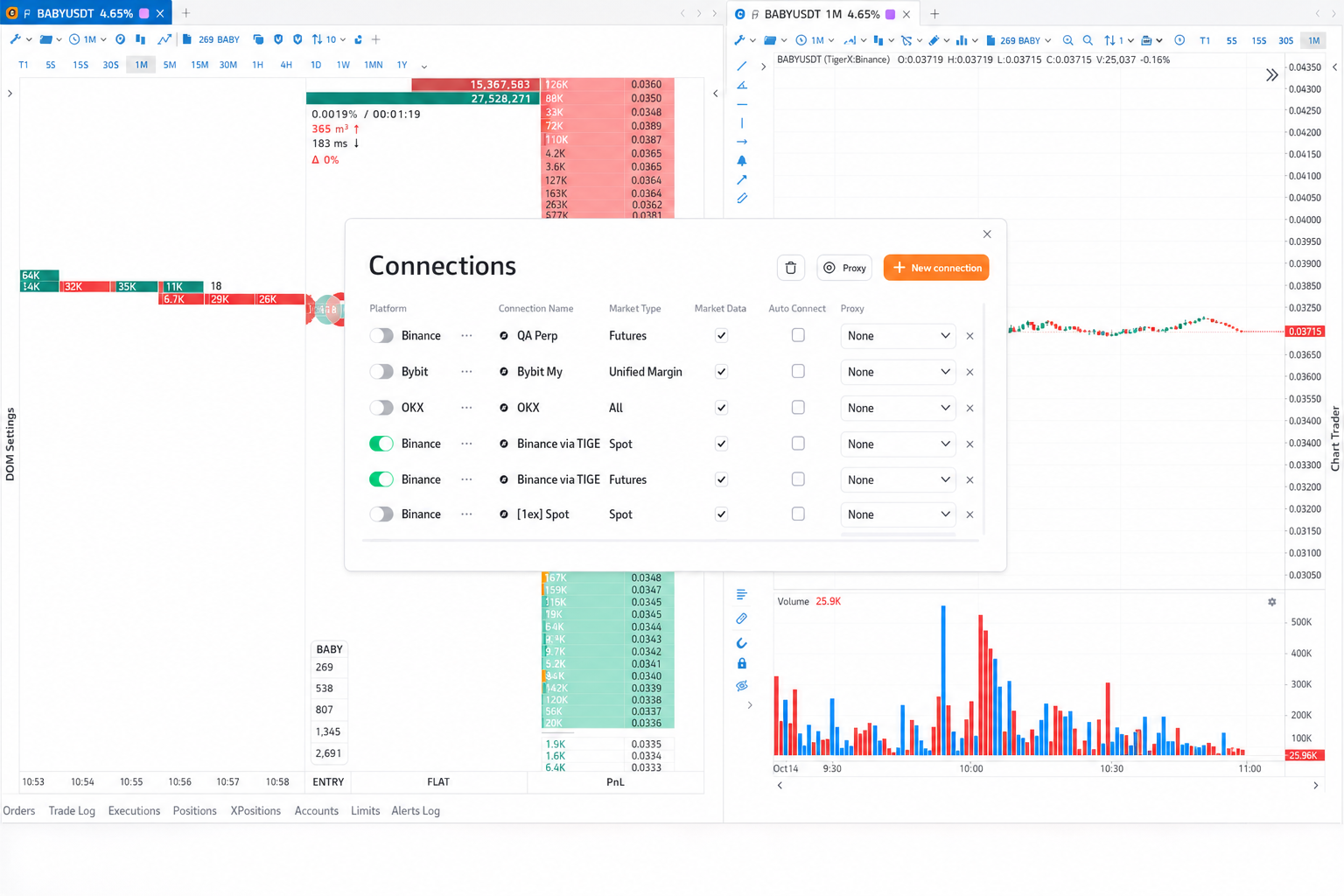Toggle the hide drawings eye icon
Screen dimensions: 1344x896
pos(742,686)
